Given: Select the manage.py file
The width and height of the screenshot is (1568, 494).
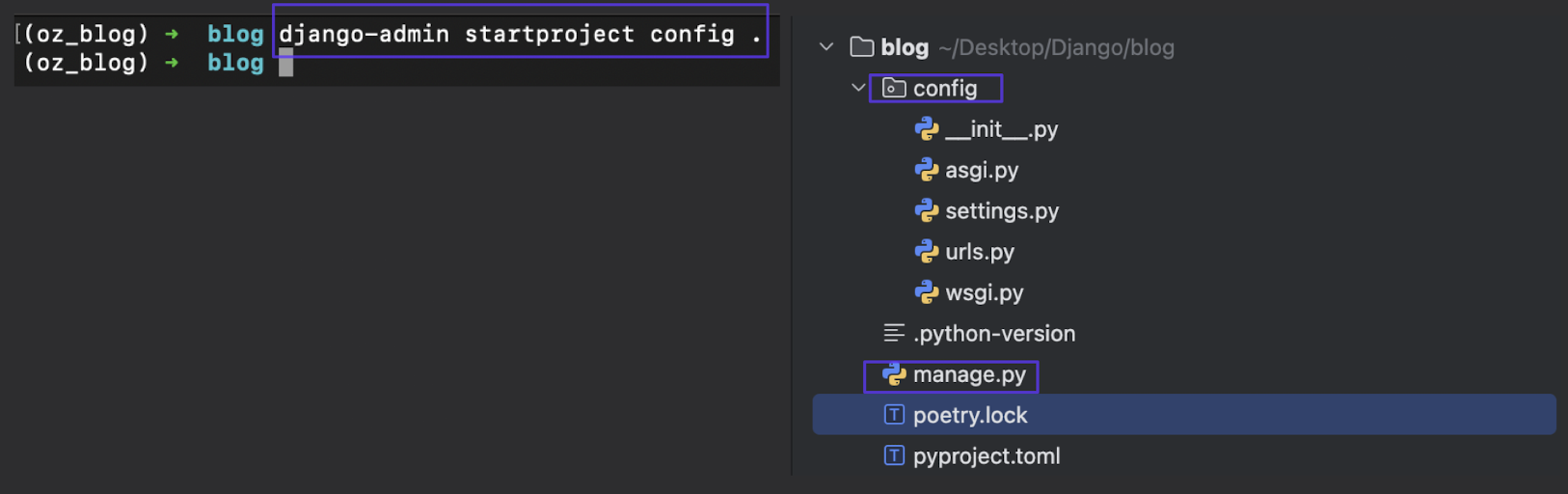Looking at the screenshot, I should pyautogui.click(x=969, y=374).
